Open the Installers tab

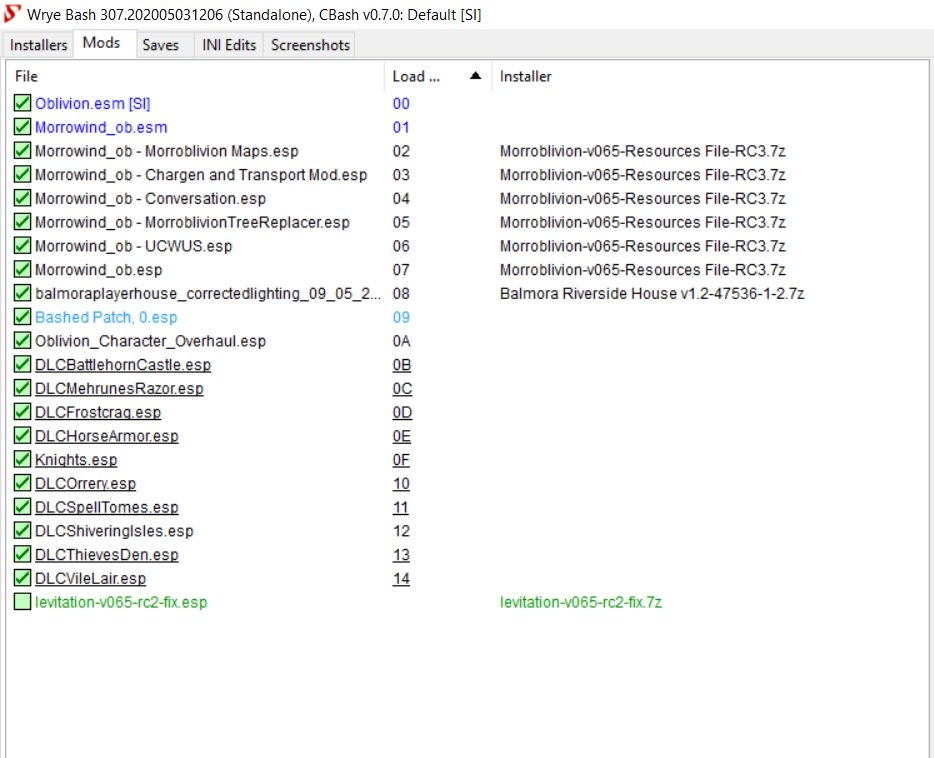pyautogui.click(x=39, y=45)
